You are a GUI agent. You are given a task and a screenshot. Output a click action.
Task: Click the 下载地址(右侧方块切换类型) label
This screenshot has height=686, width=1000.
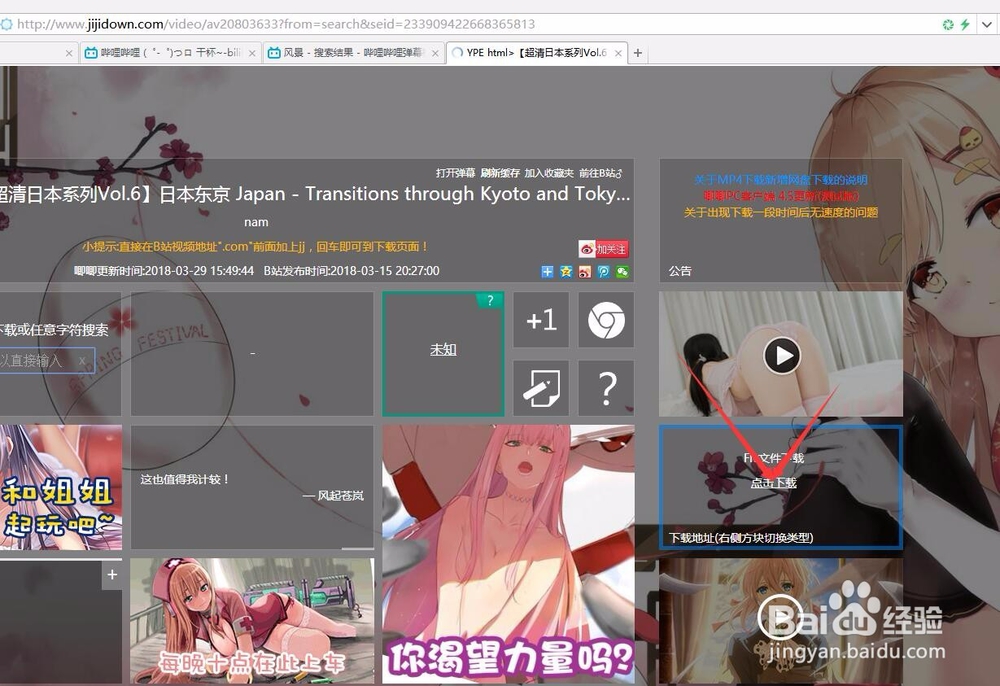click(740, 537)
